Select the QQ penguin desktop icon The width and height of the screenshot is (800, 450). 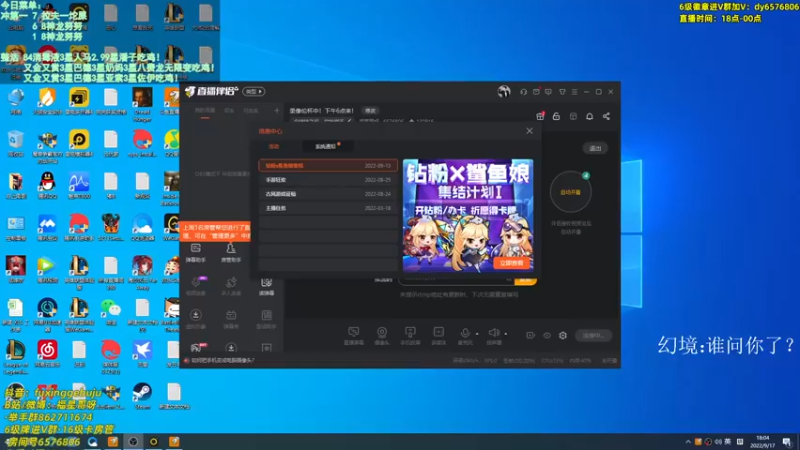point(47,185)
